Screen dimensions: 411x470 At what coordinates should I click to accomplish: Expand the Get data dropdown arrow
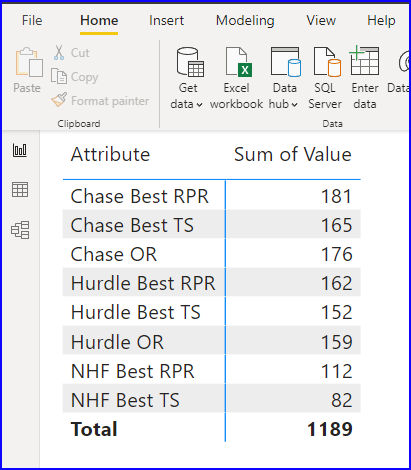199,105
